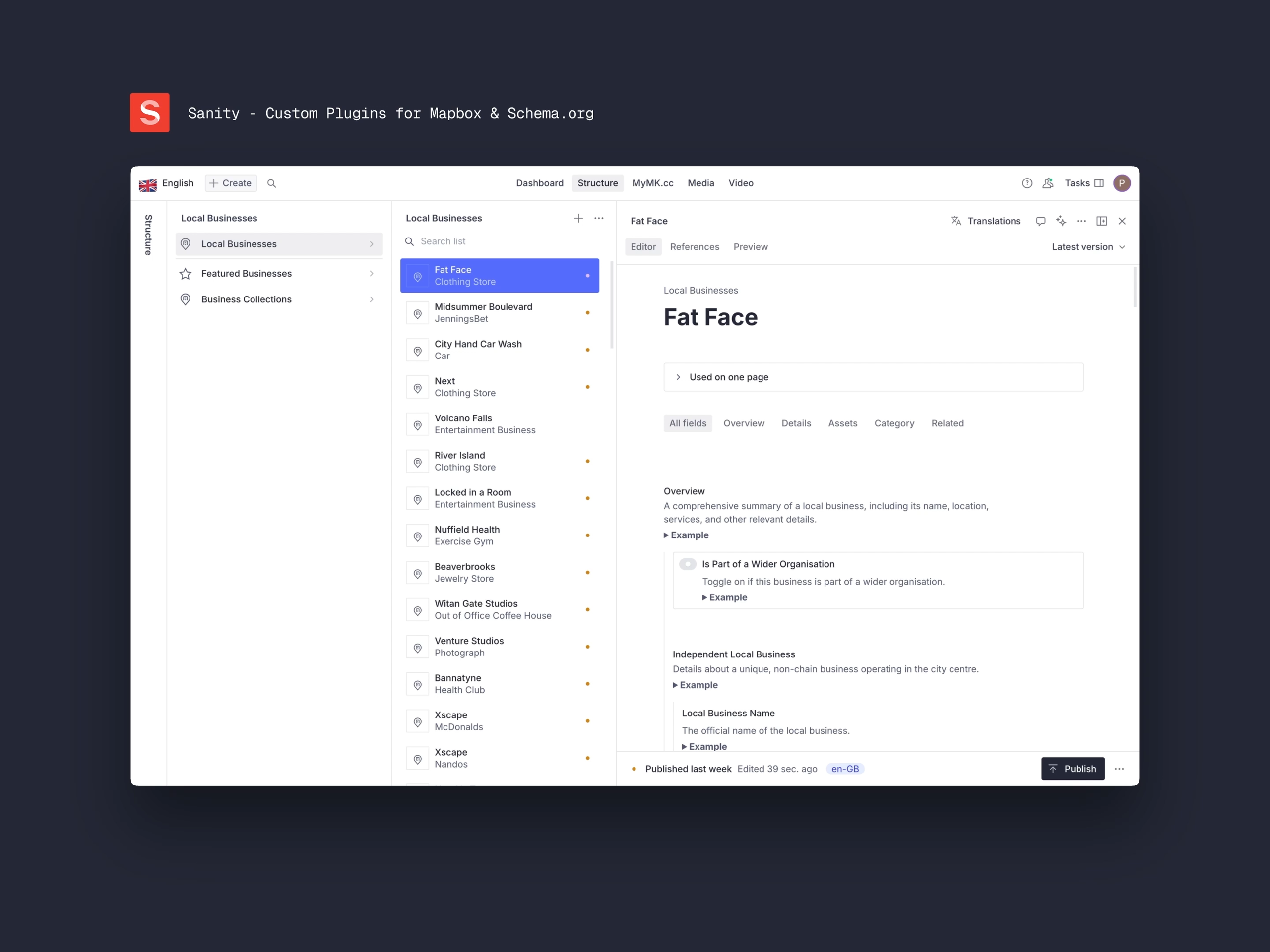The height and width of the screenshot is (952, 1270).
Task: Click the user avatar P icon
Action: (1121, 183)
